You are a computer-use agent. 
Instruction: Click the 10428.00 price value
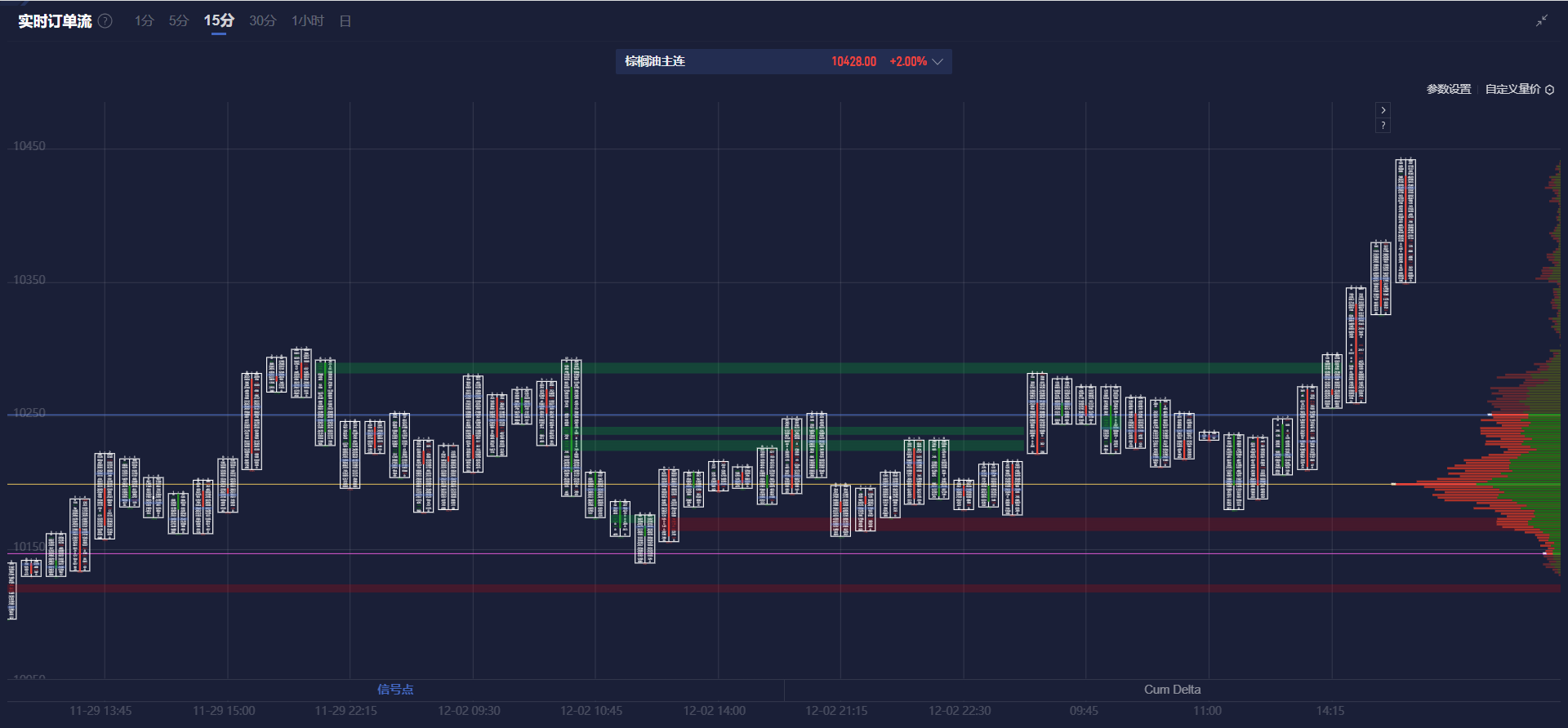tap(853, 62)
